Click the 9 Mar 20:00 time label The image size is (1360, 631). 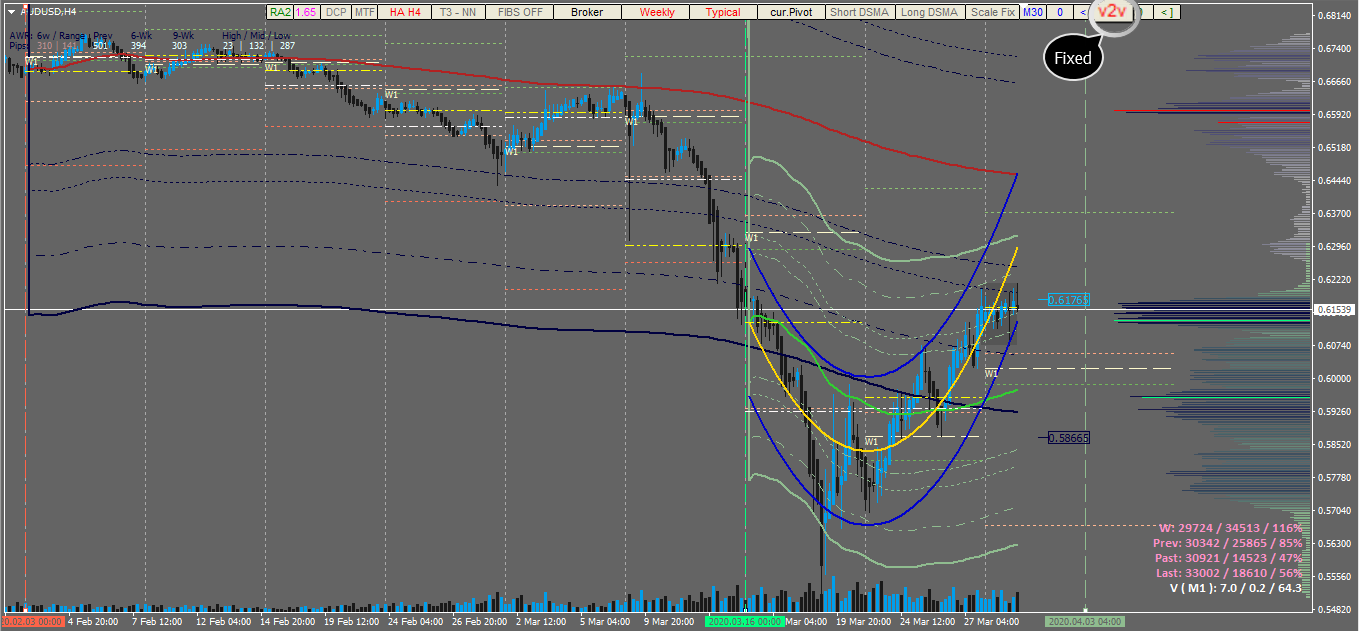(667, 621)
